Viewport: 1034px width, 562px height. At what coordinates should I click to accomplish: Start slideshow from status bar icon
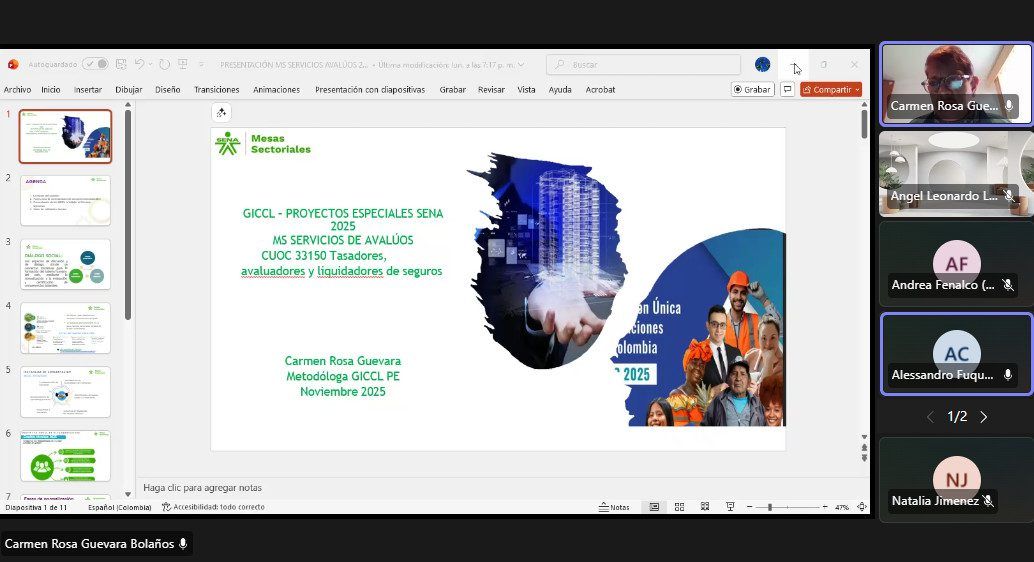(x=730, y=507)
